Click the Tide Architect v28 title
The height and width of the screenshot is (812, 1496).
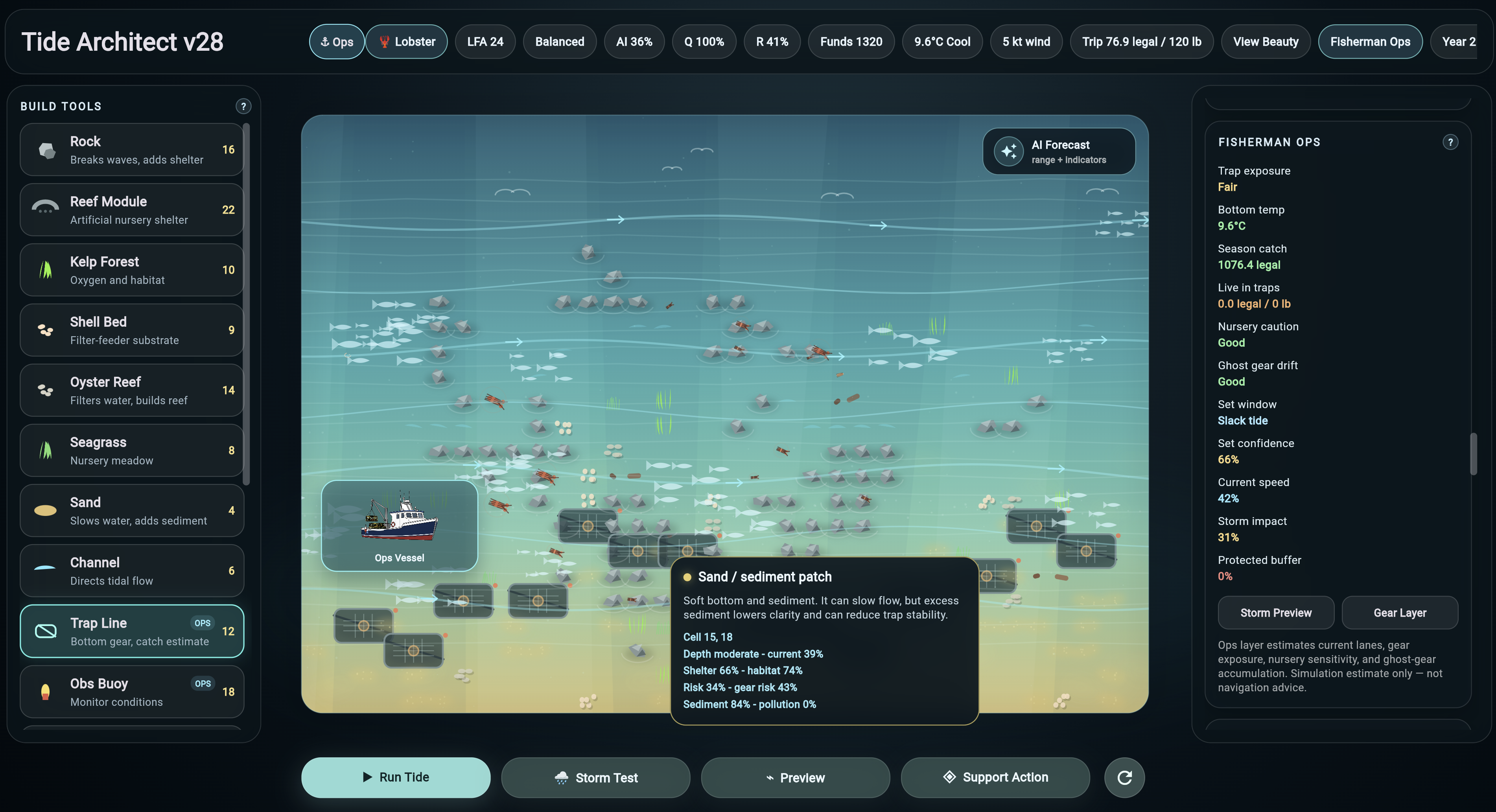click(122, 42)
